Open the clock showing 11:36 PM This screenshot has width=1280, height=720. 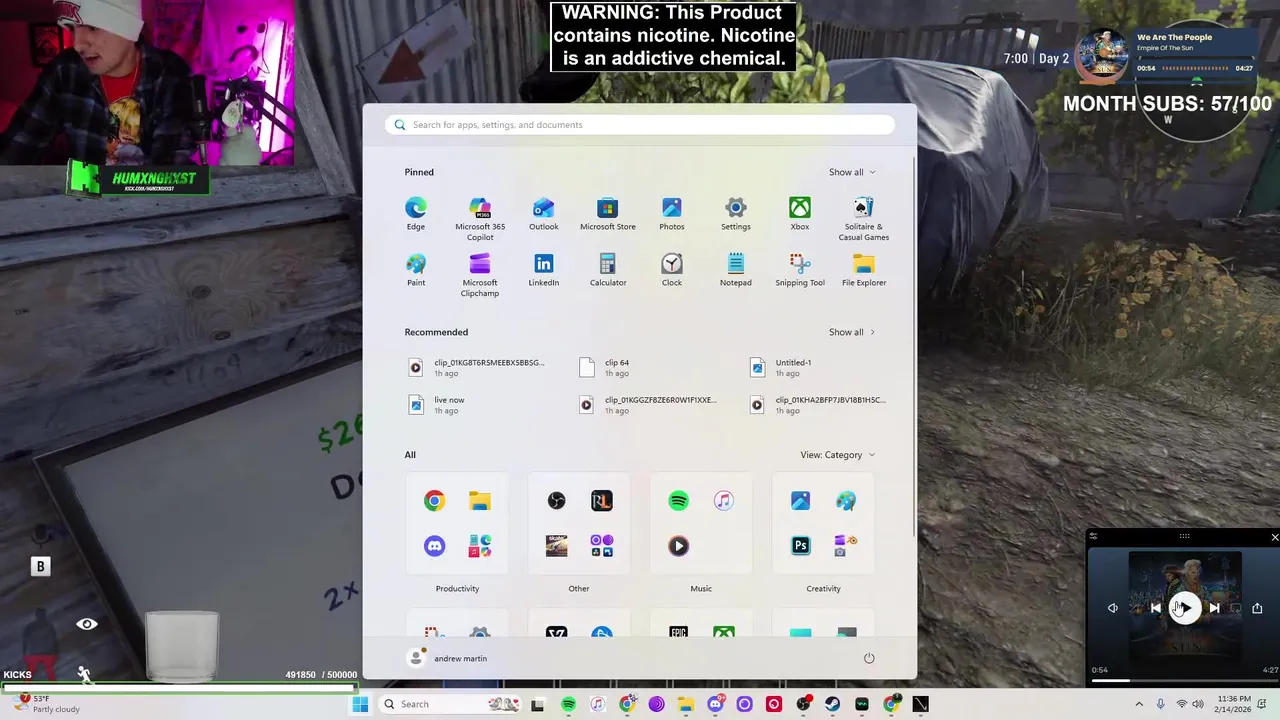(1234, 704)
